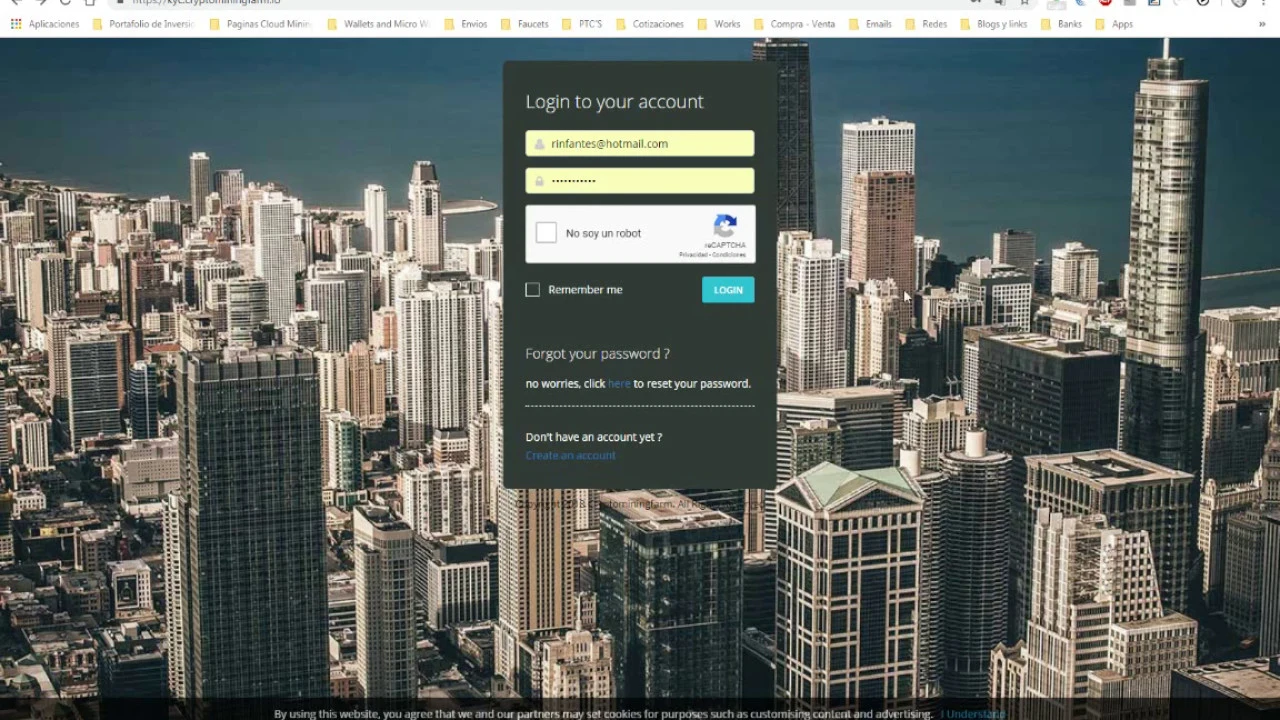1280x720 pixels.
Task: Open the Portafolio de Inversio bookmark folder
Action: click(x=144, y=24)
